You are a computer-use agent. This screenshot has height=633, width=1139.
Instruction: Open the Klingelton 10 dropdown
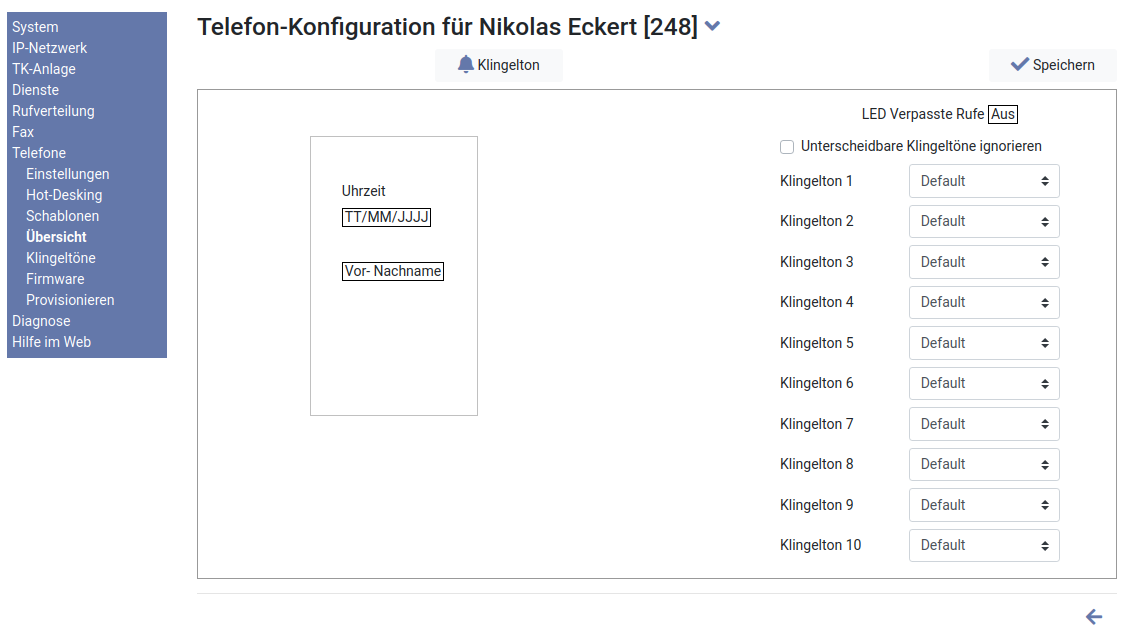[983, 545]
